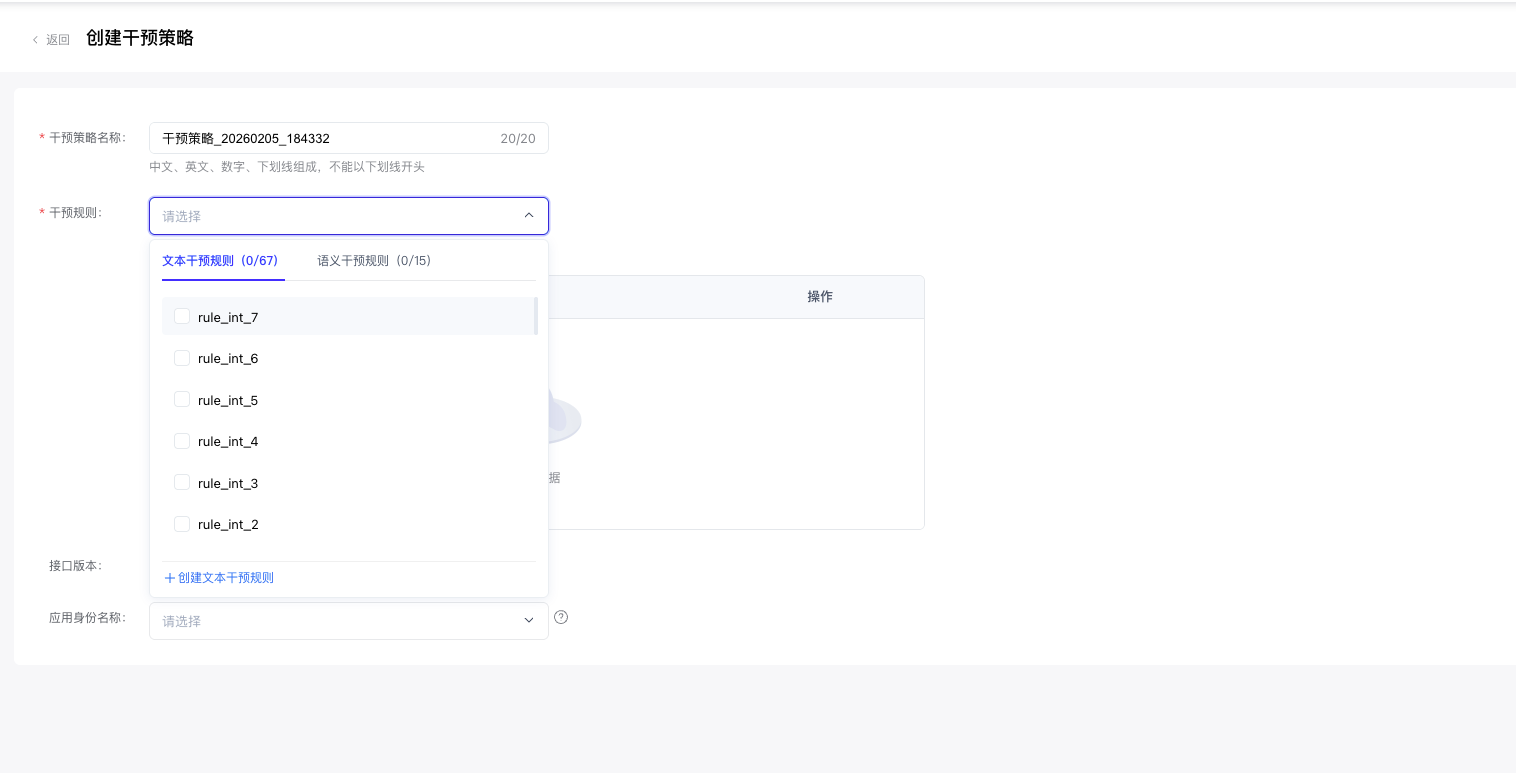The height and width of the screenshot is (773, 1516).
Task: Collapse the 干预规则 dropdown via its chevron
Action: coord(529,215)
